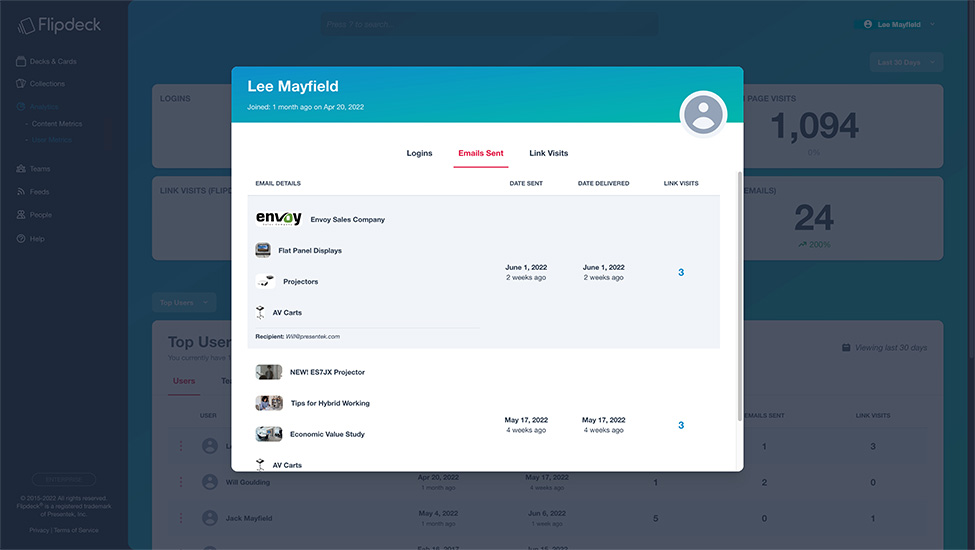Open Decks & Cards in sidebar
Viewport: 975px width, 550px height.
[x=53, y=62]
